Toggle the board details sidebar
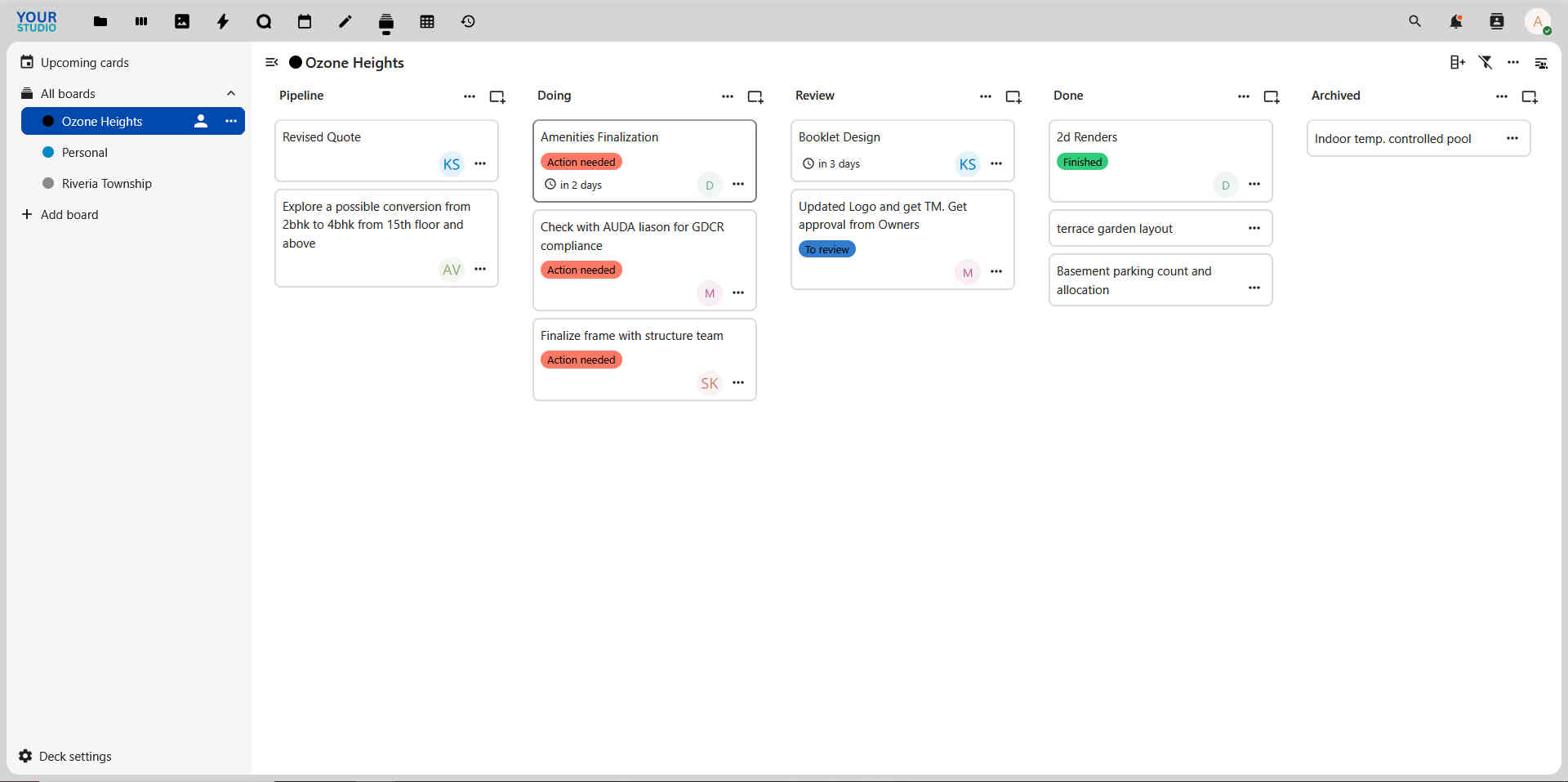 coord(1541,63)
